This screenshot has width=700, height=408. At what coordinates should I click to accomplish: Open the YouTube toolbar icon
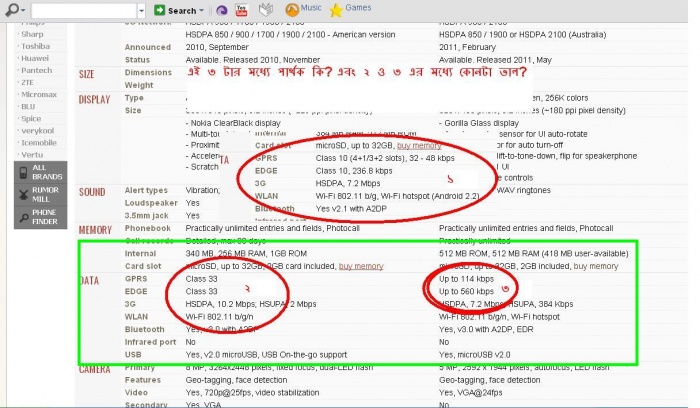(242, 10)
